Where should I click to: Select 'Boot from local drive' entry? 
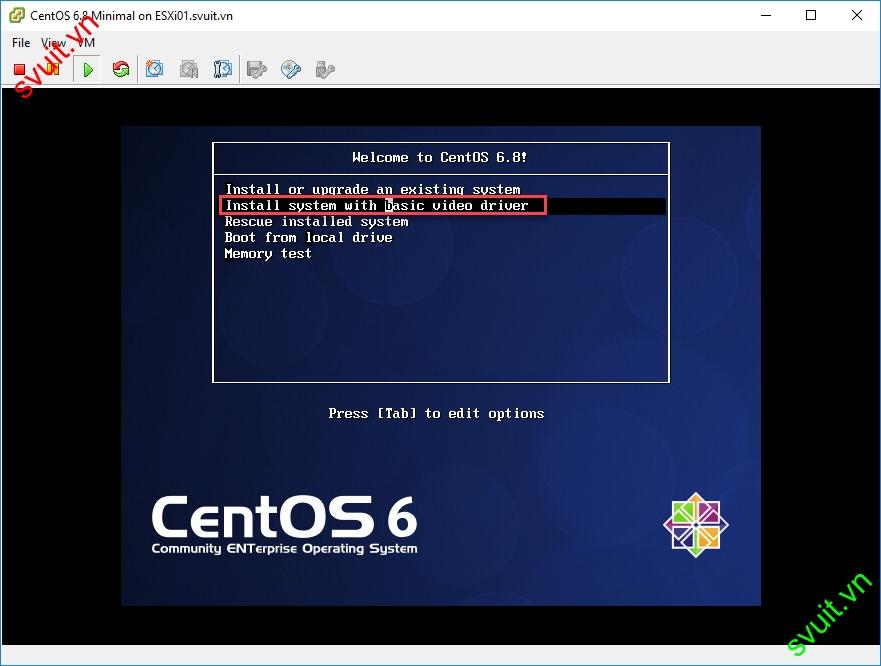308,237
